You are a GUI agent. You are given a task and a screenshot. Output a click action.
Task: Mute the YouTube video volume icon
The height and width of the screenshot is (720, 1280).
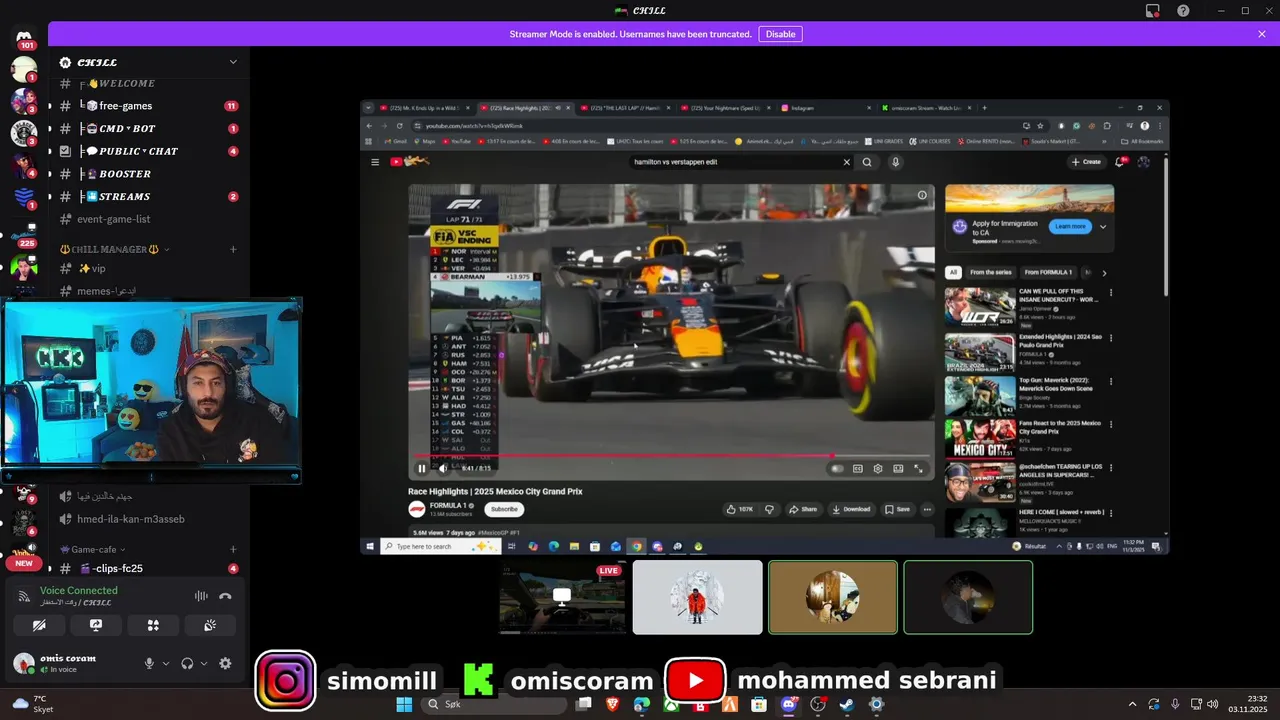(443, 468)
